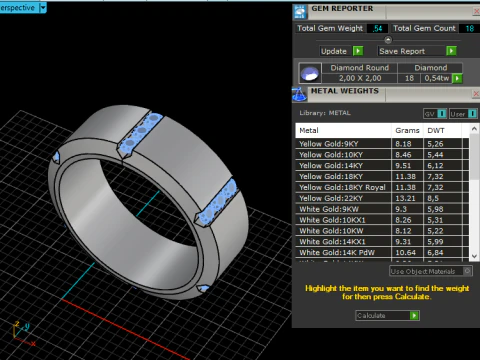The width and height of the screenshot is (480, 360).
Task: Click the metal list scroll down arrow
Action: pos(474,256)
